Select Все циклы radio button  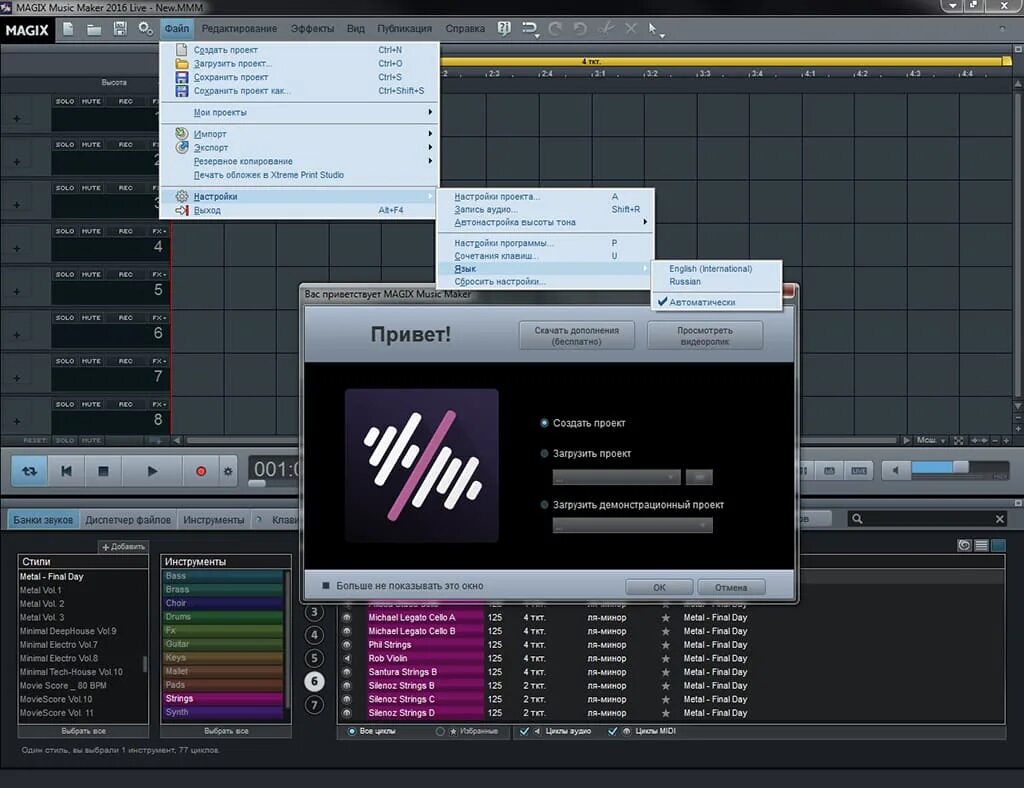pyautogui.click(x=351, y=731)
